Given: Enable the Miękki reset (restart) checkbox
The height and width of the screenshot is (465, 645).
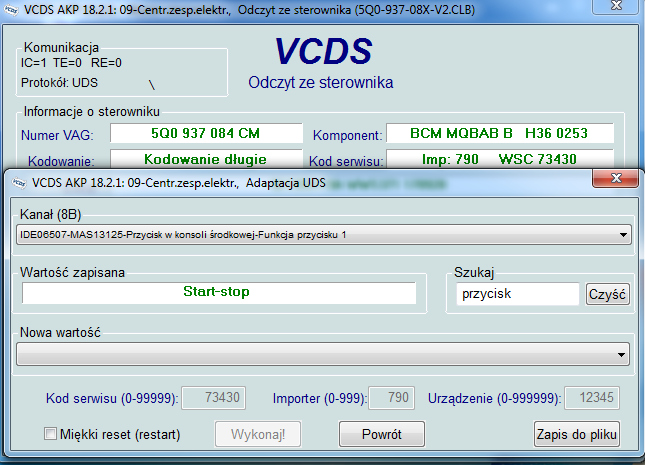Looking at the screenshot, I should click(x=50, y=433).
